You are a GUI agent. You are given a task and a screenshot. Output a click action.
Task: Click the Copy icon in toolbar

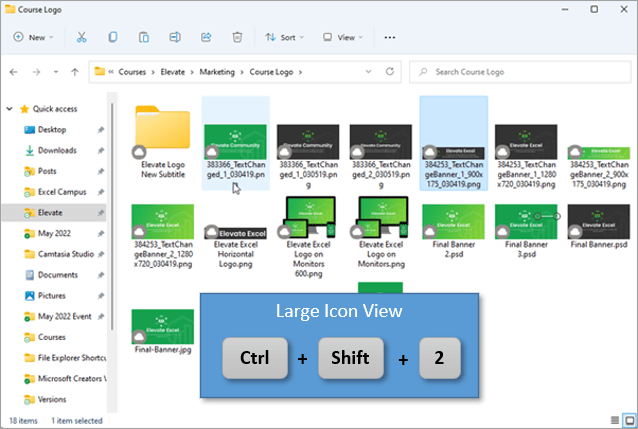113,37
